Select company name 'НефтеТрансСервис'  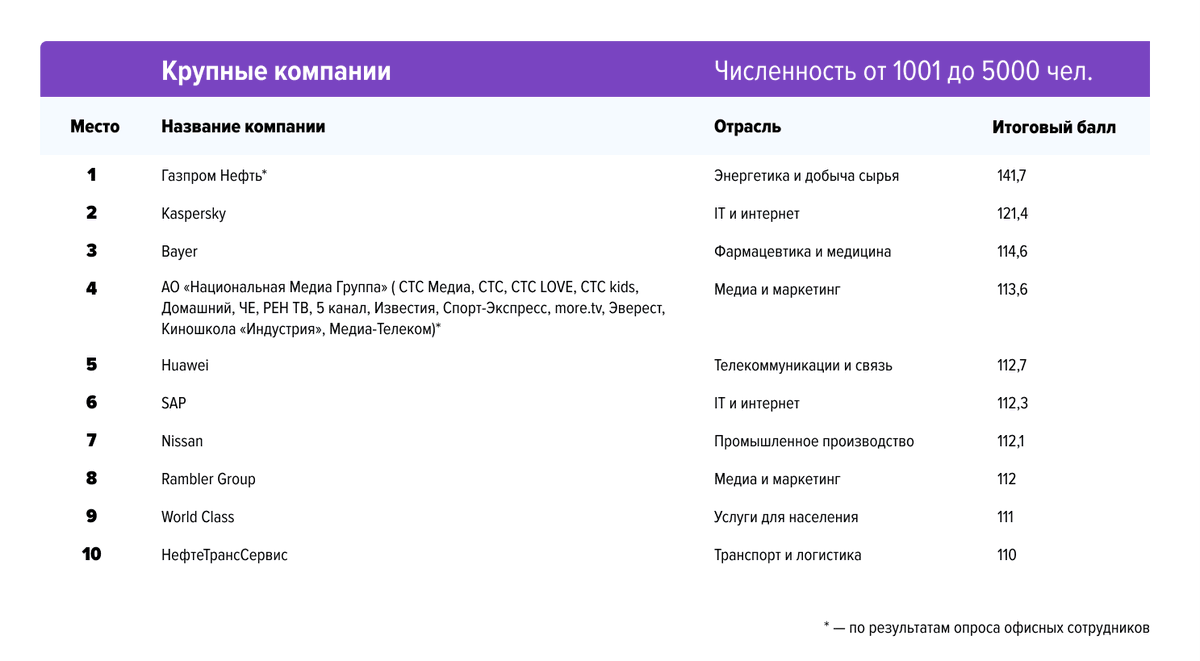(224, 555)
